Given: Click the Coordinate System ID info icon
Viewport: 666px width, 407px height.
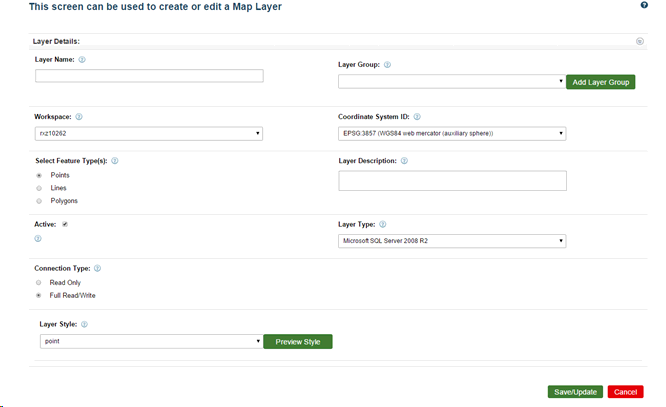Looking at the screenshot, I should tap(417, 116).
